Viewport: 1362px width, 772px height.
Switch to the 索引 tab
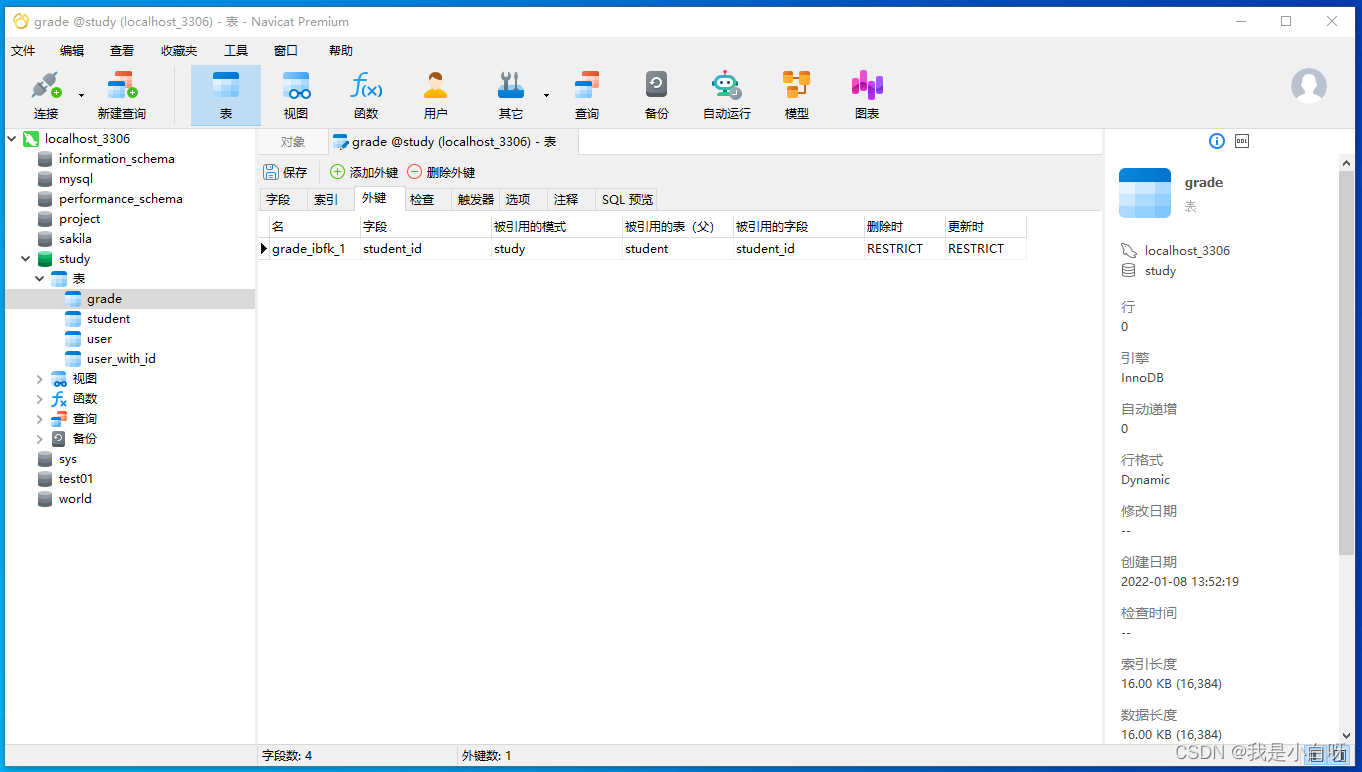tap(326, 200)
